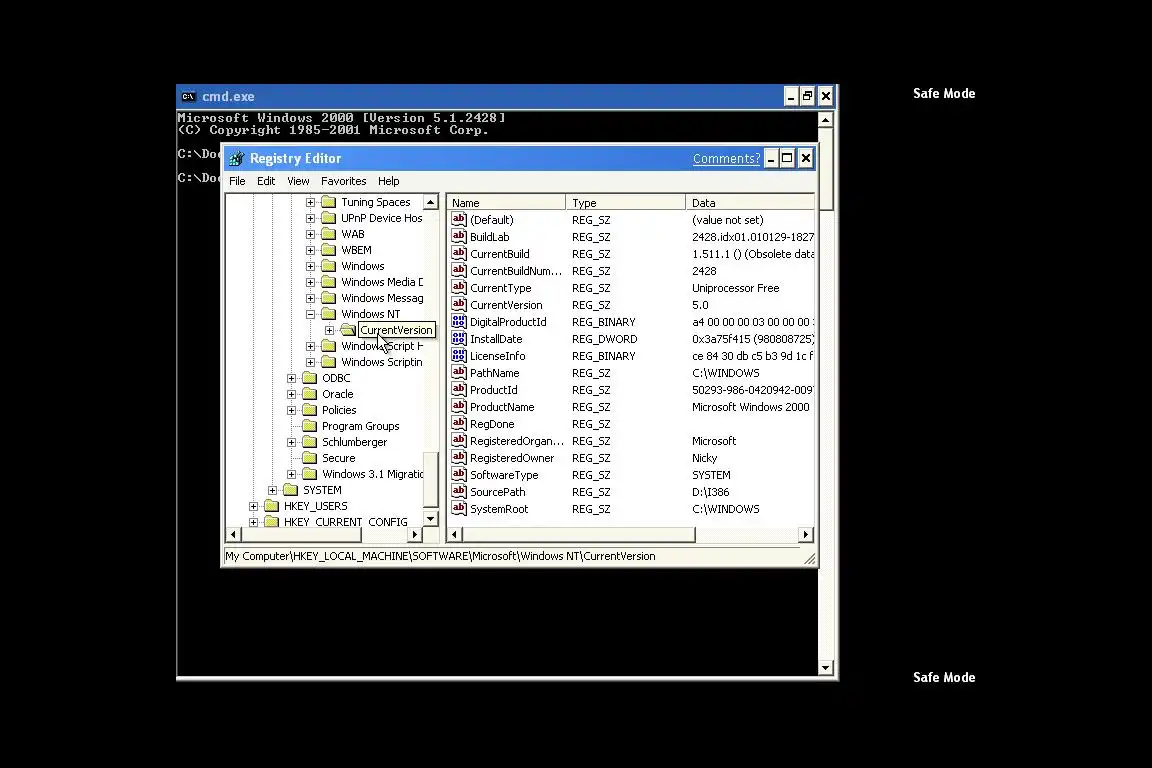Click the cmd.exe window scroll down arrow
Image resolution: width=1152 pixels, height=768 pixels.
pos(826,668)
